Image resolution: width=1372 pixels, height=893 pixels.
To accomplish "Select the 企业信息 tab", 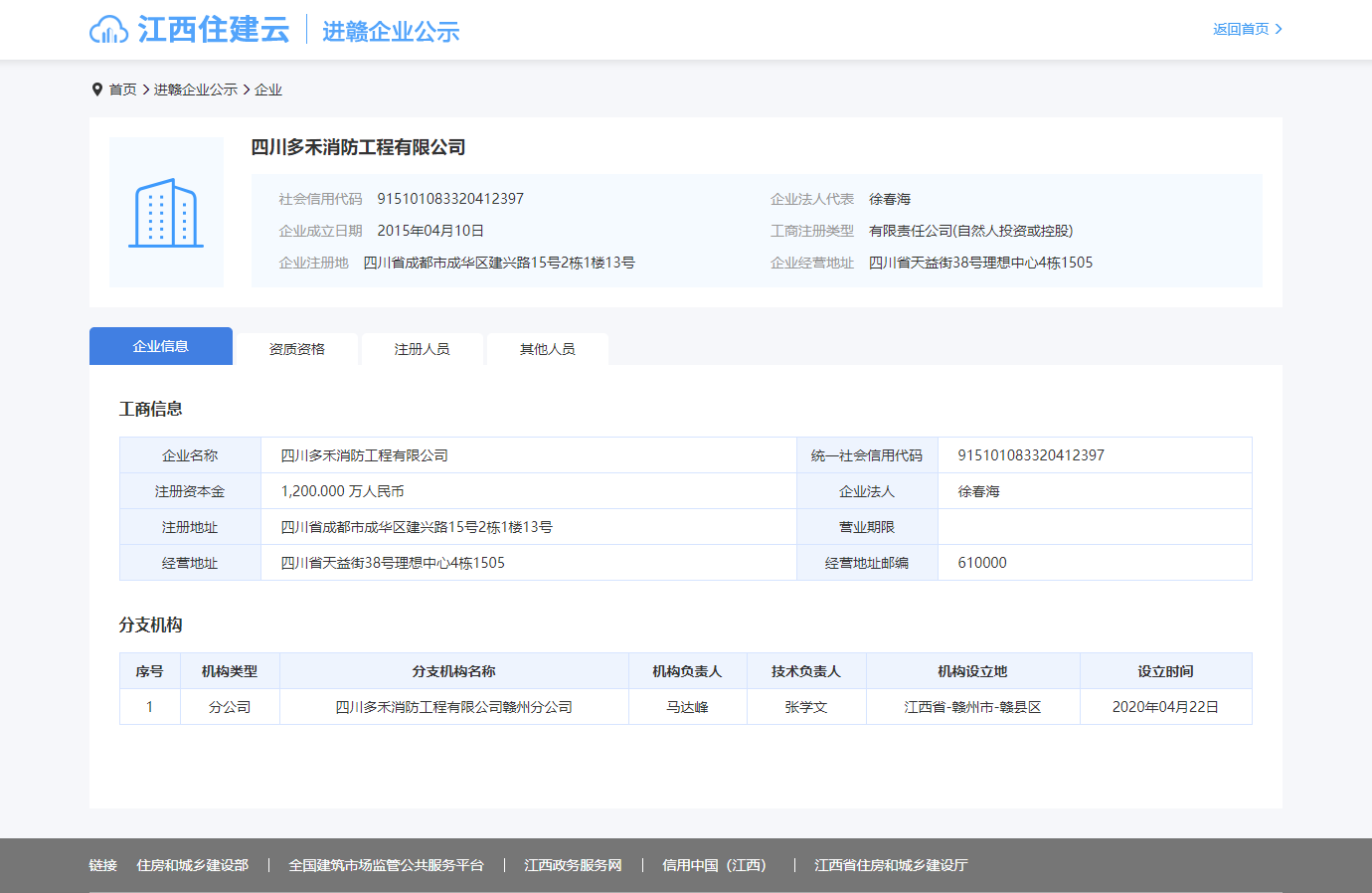I will (161, 346).
